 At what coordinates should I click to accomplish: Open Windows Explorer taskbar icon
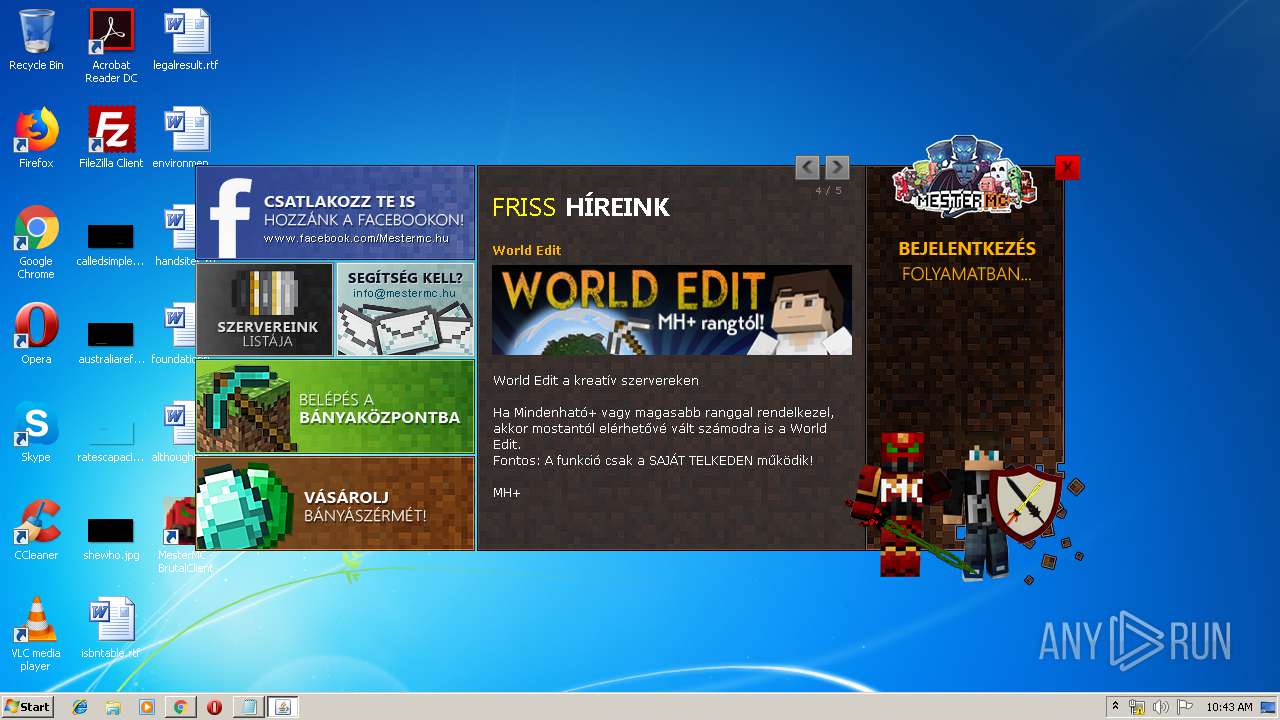click(113, 707)
